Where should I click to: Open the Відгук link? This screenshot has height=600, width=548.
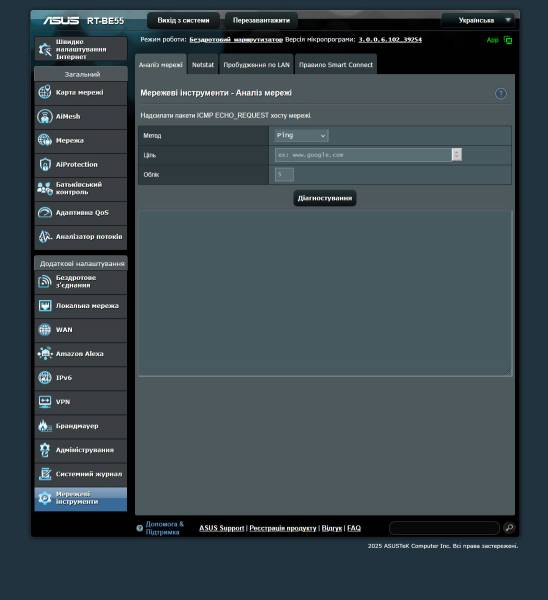(x=332, y=528)
